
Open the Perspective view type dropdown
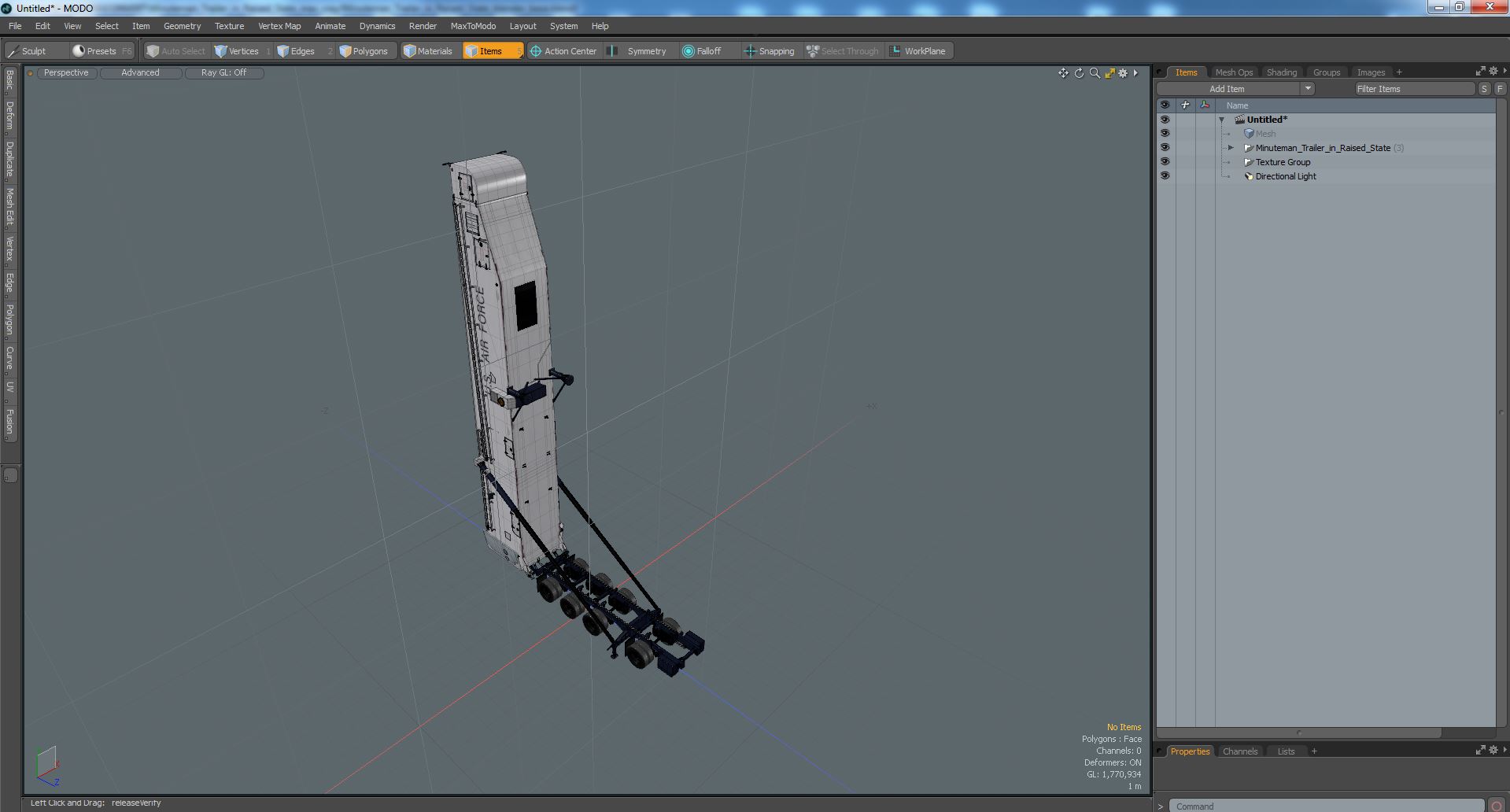pyautogui.click(x=66, y=73)
